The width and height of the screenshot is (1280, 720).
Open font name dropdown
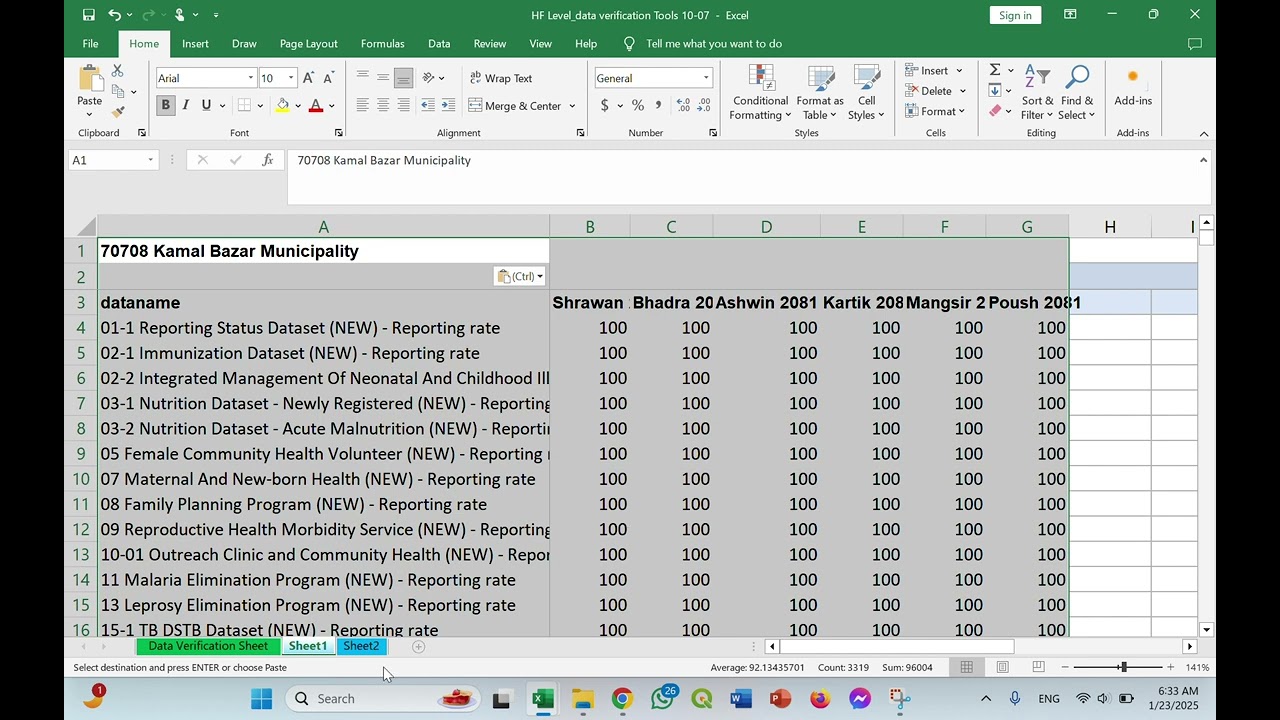[250, 78]
